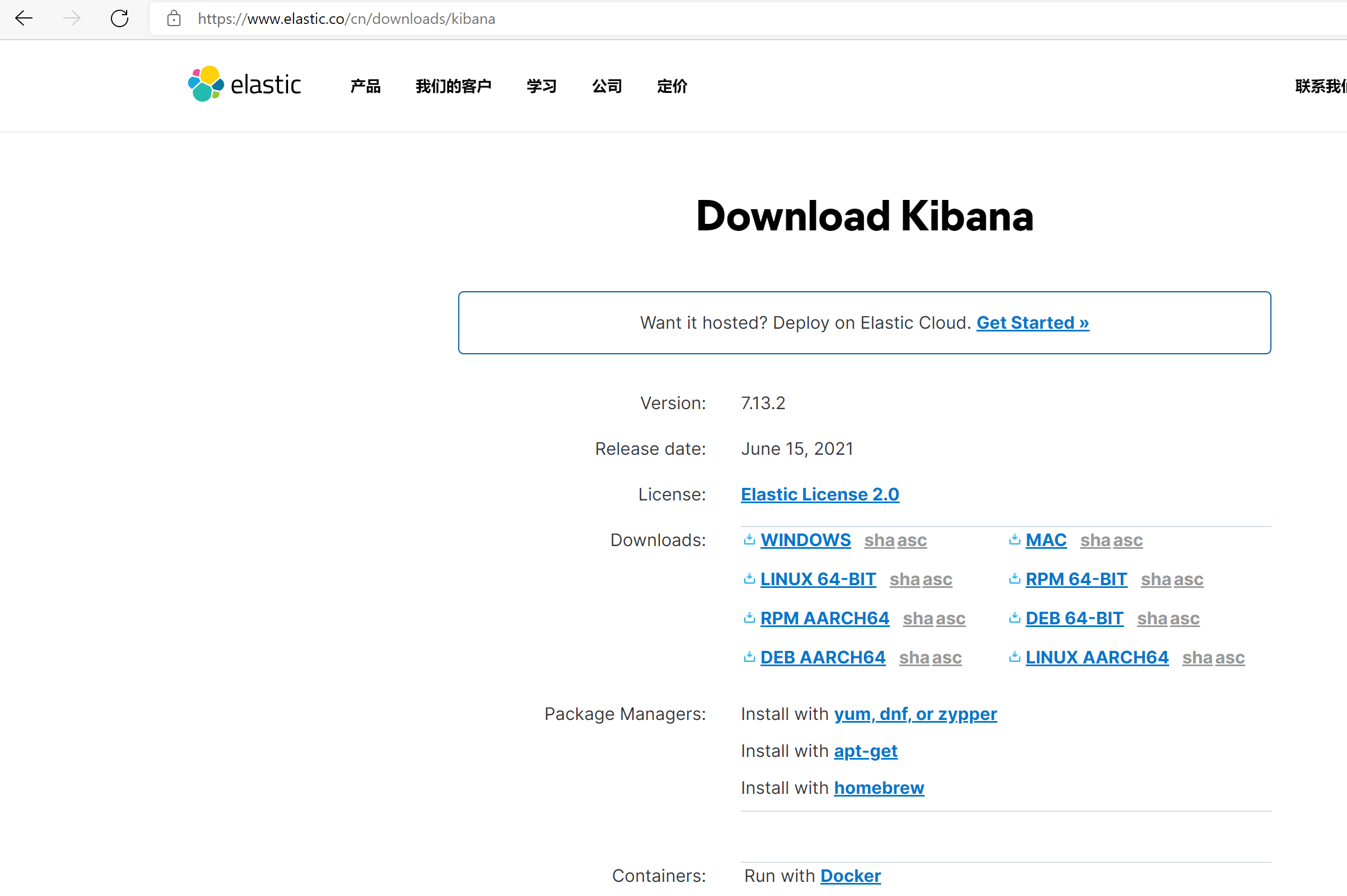Reload the page with refresh icon

tap(120, 18)
